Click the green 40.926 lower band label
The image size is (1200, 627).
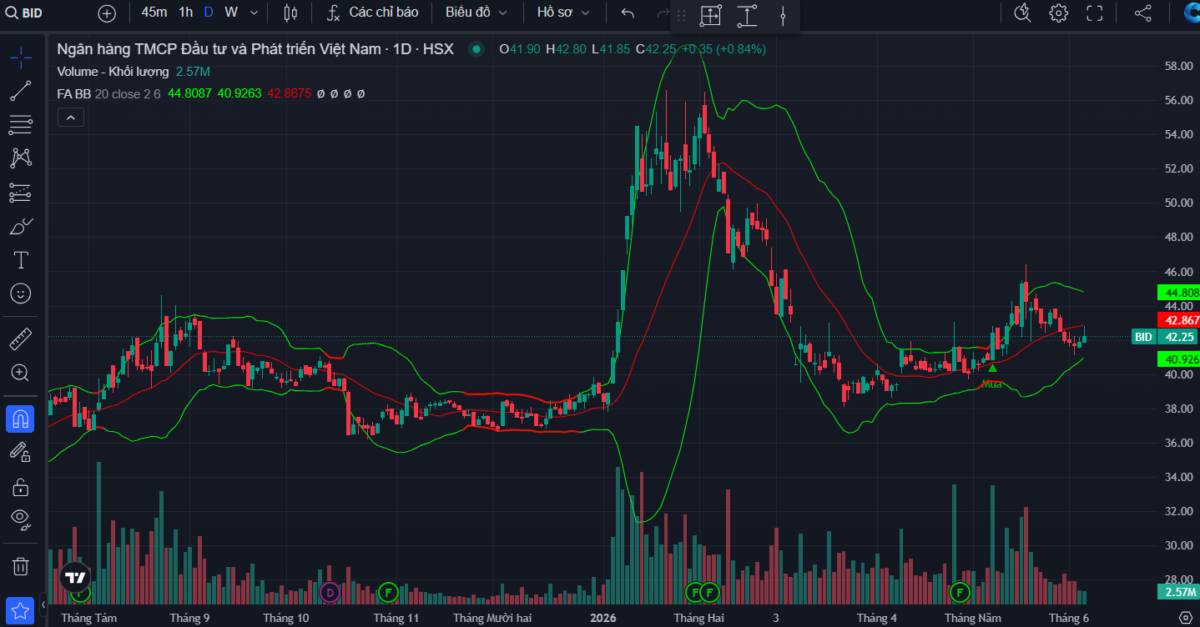(1177, 358)
